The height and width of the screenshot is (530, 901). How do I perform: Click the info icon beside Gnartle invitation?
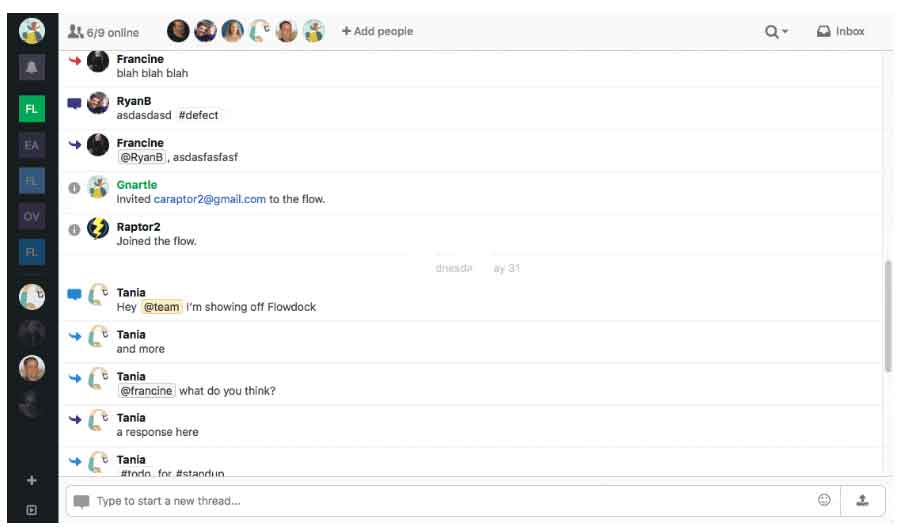[x=74, y=188]
